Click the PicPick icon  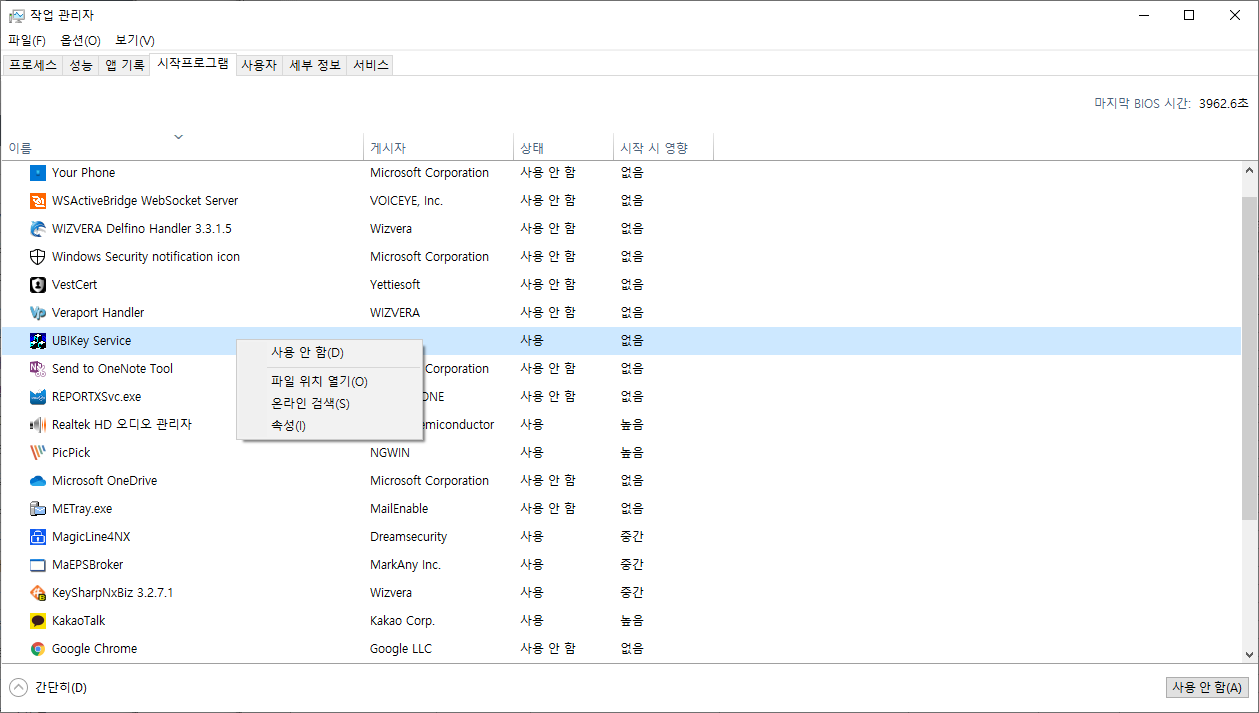tap(38, 453)
